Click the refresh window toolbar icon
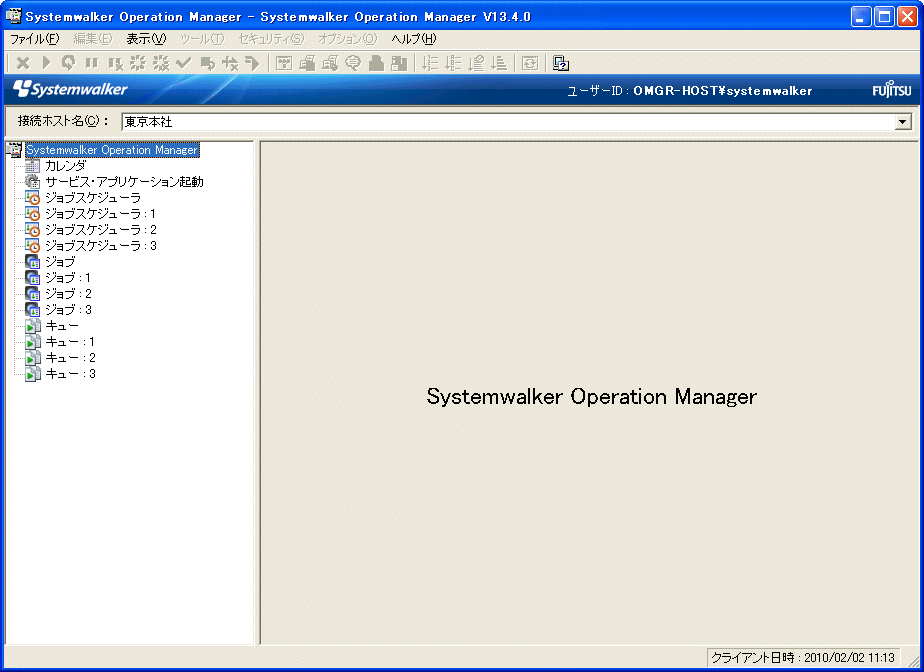 (530, 62)
